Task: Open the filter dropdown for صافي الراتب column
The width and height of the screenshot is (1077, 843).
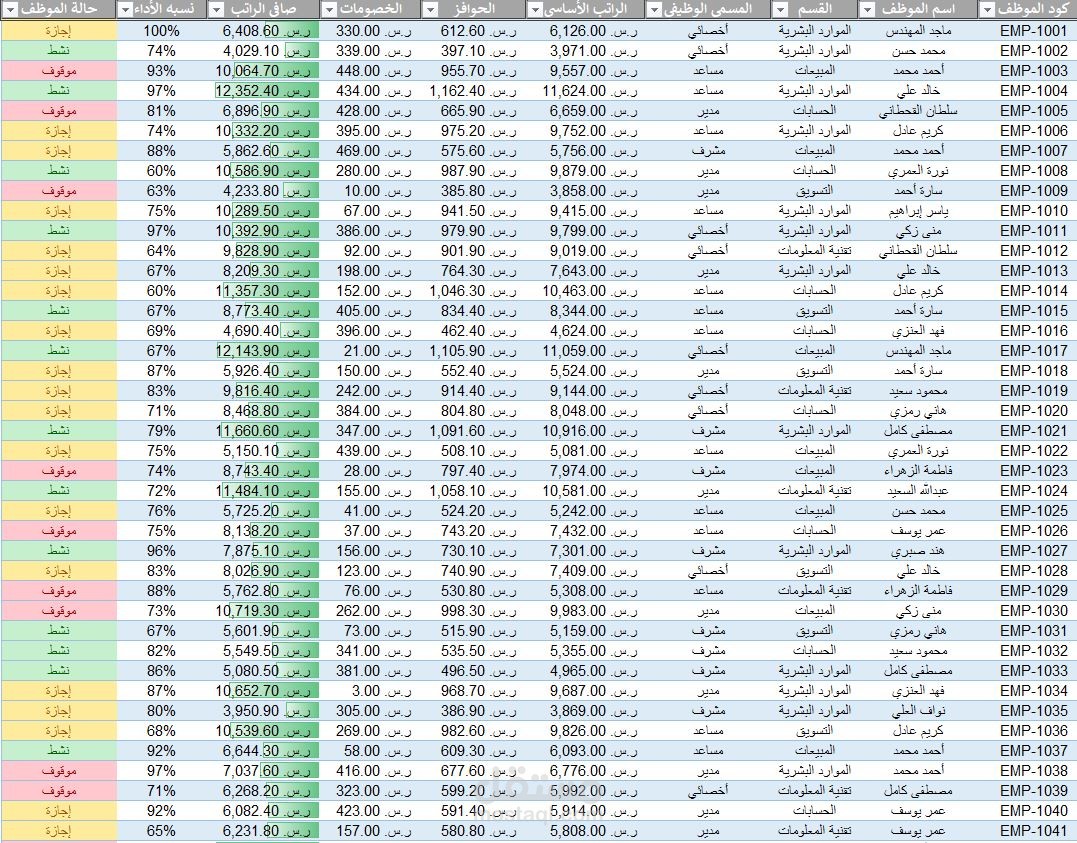Action: tap(216, 10)
